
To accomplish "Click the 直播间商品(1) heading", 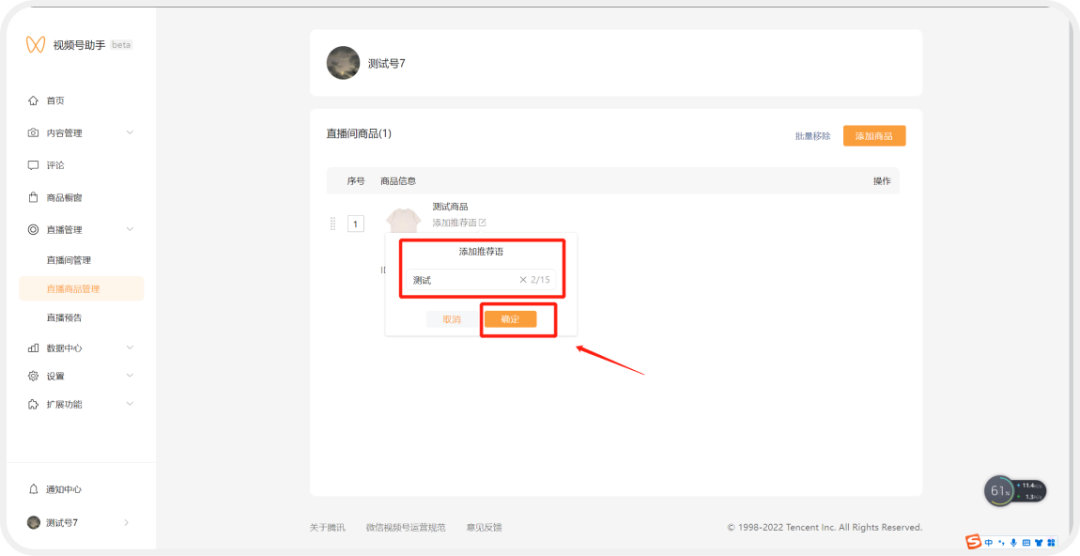I will (359, 134).
